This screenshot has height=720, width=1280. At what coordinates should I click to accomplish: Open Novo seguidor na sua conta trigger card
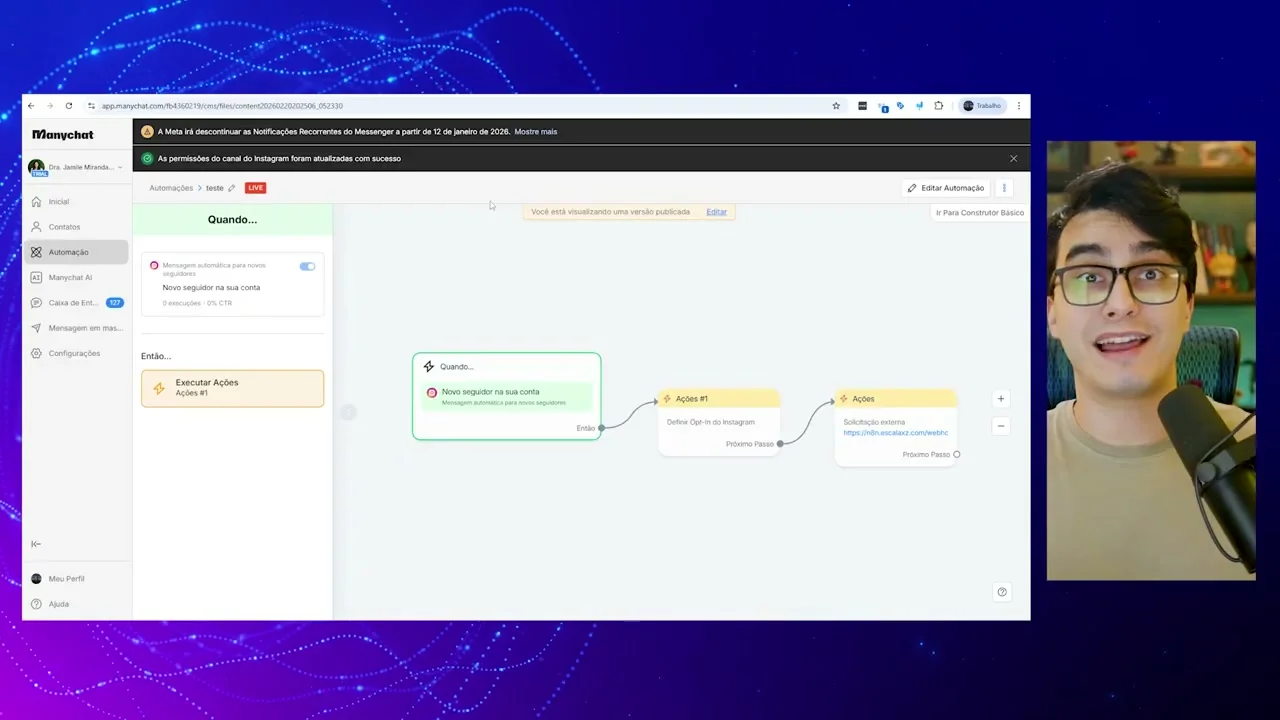[x=232, y=284]
